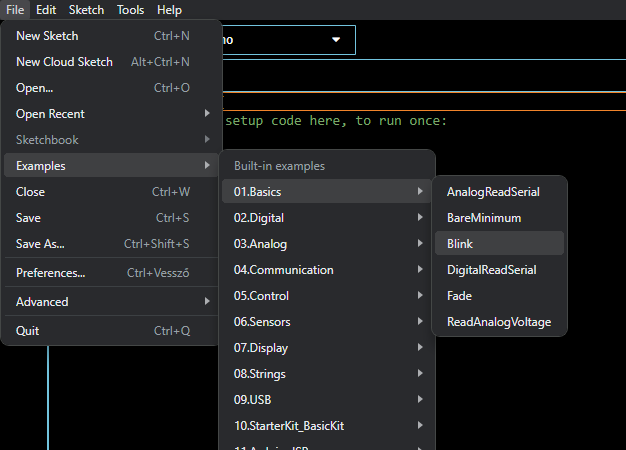Open the Blink example sketch
Viewport: 626px width, 450px height.
(461, 244)
